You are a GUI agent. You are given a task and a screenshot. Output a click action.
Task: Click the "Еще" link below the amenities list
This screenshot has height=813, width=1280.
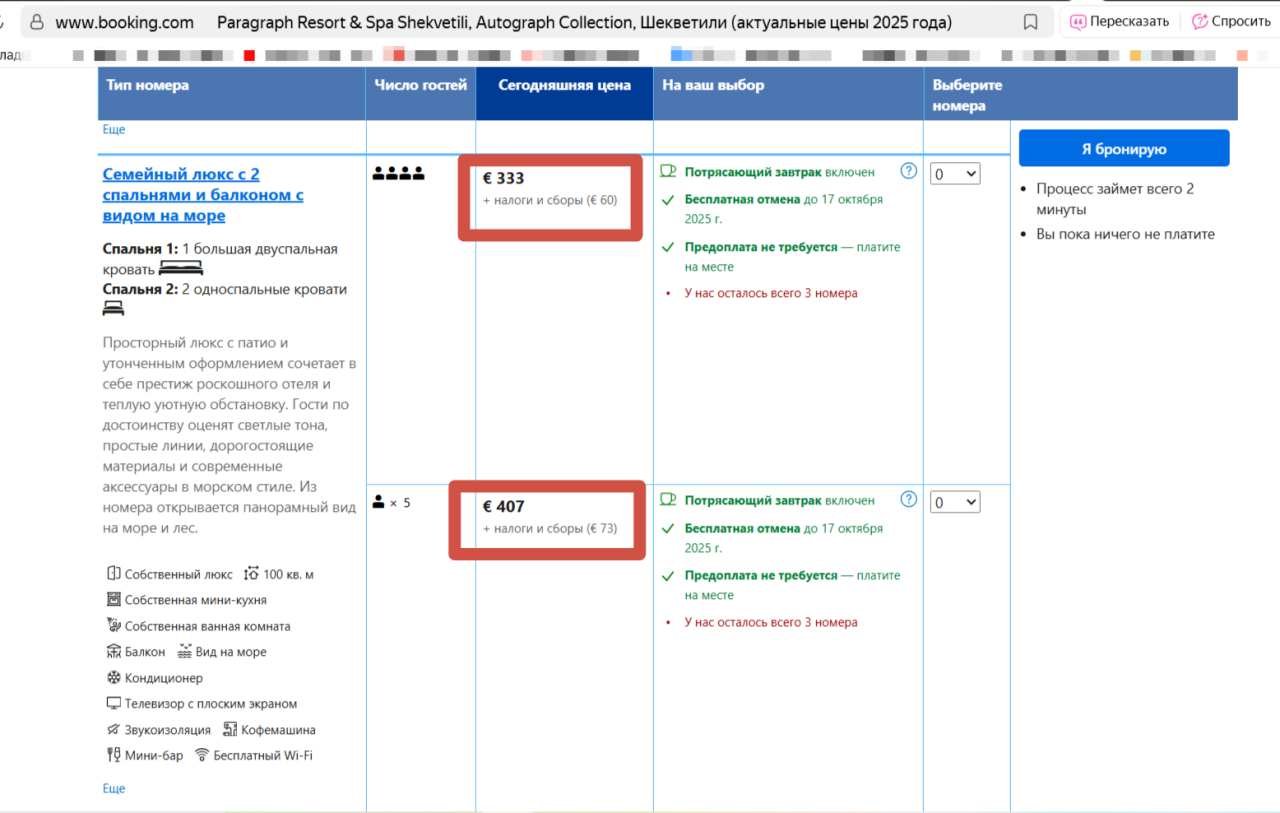click(x=114, y=788)
